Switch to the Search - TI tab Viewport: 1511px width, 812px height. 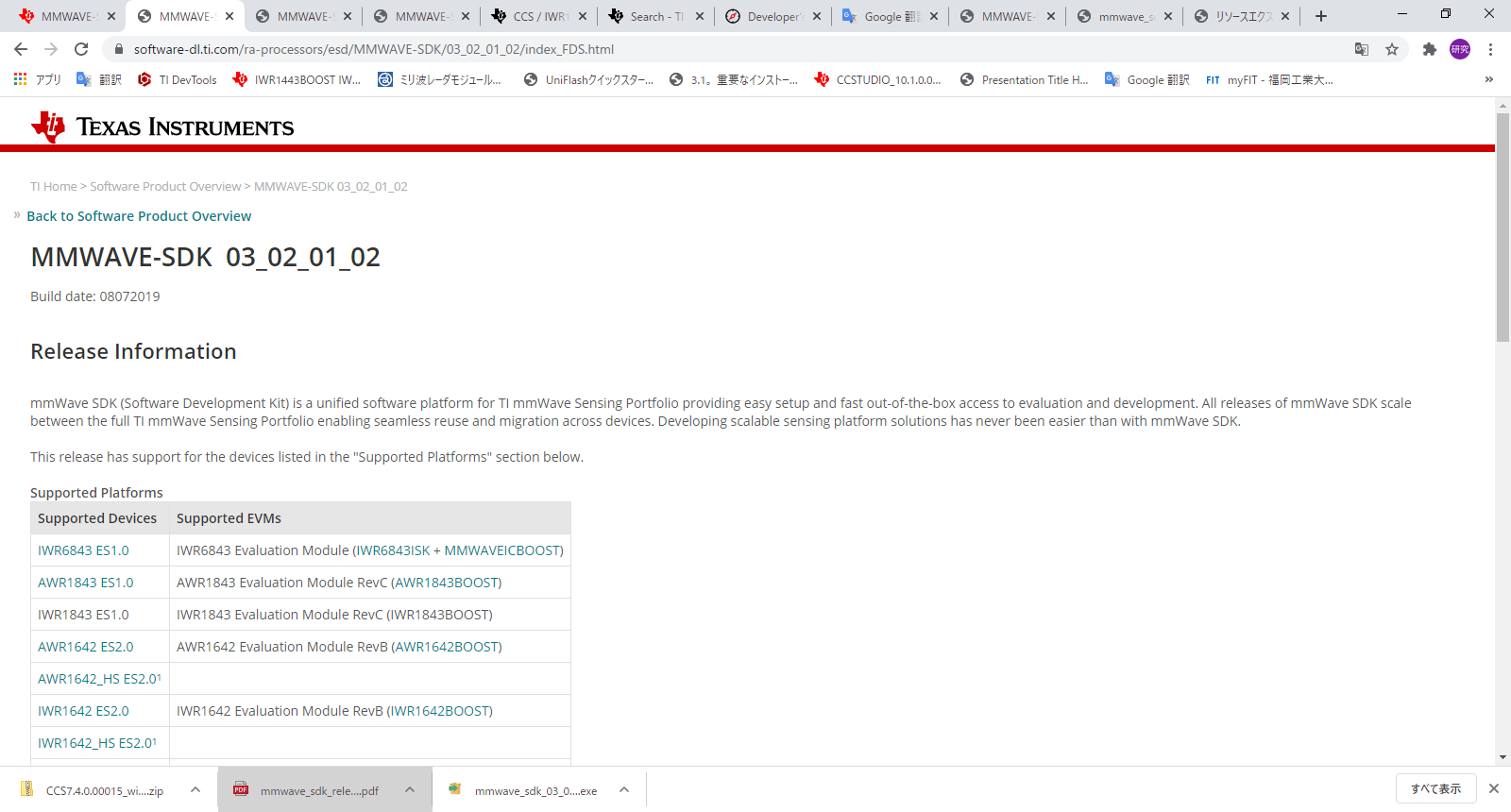point(656,16)
